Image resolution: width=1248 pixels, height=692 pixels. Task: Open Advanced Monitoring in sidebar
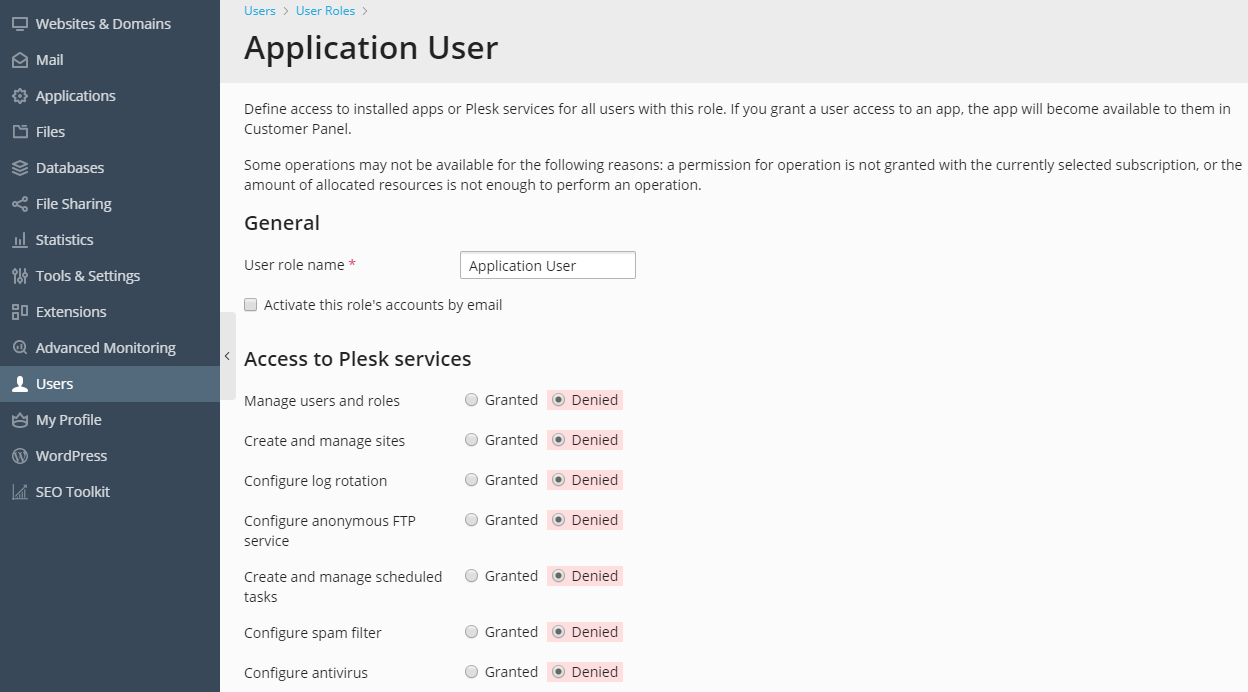105,348
